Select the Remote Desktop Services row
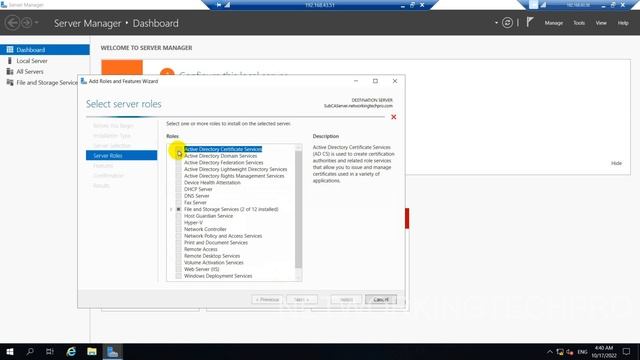This screenshot has height=360, width=640. [212, 256]
